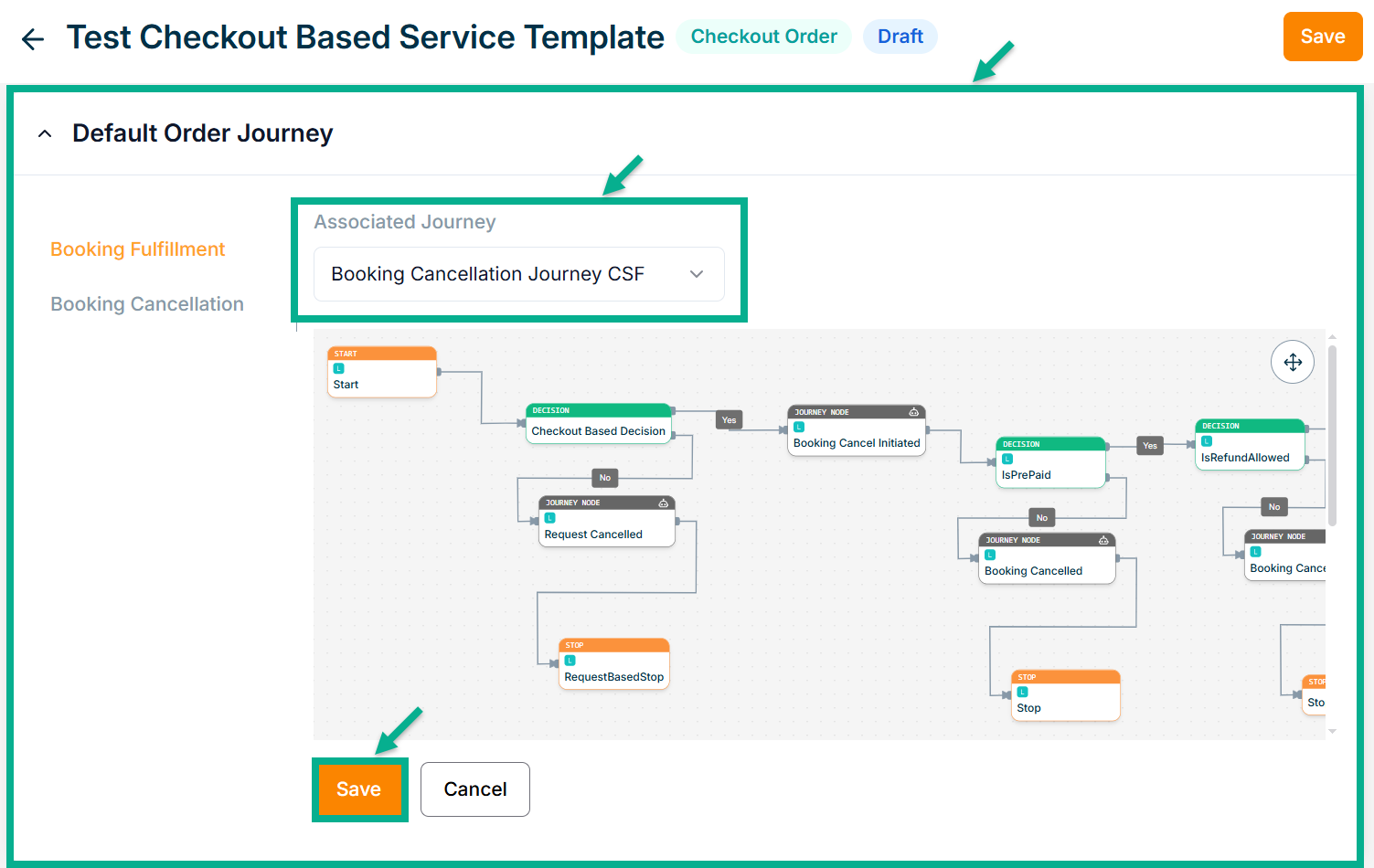Screen dimensions: 1374x868
Task: Click teal icon on Start node
Action: pos(339,369)
